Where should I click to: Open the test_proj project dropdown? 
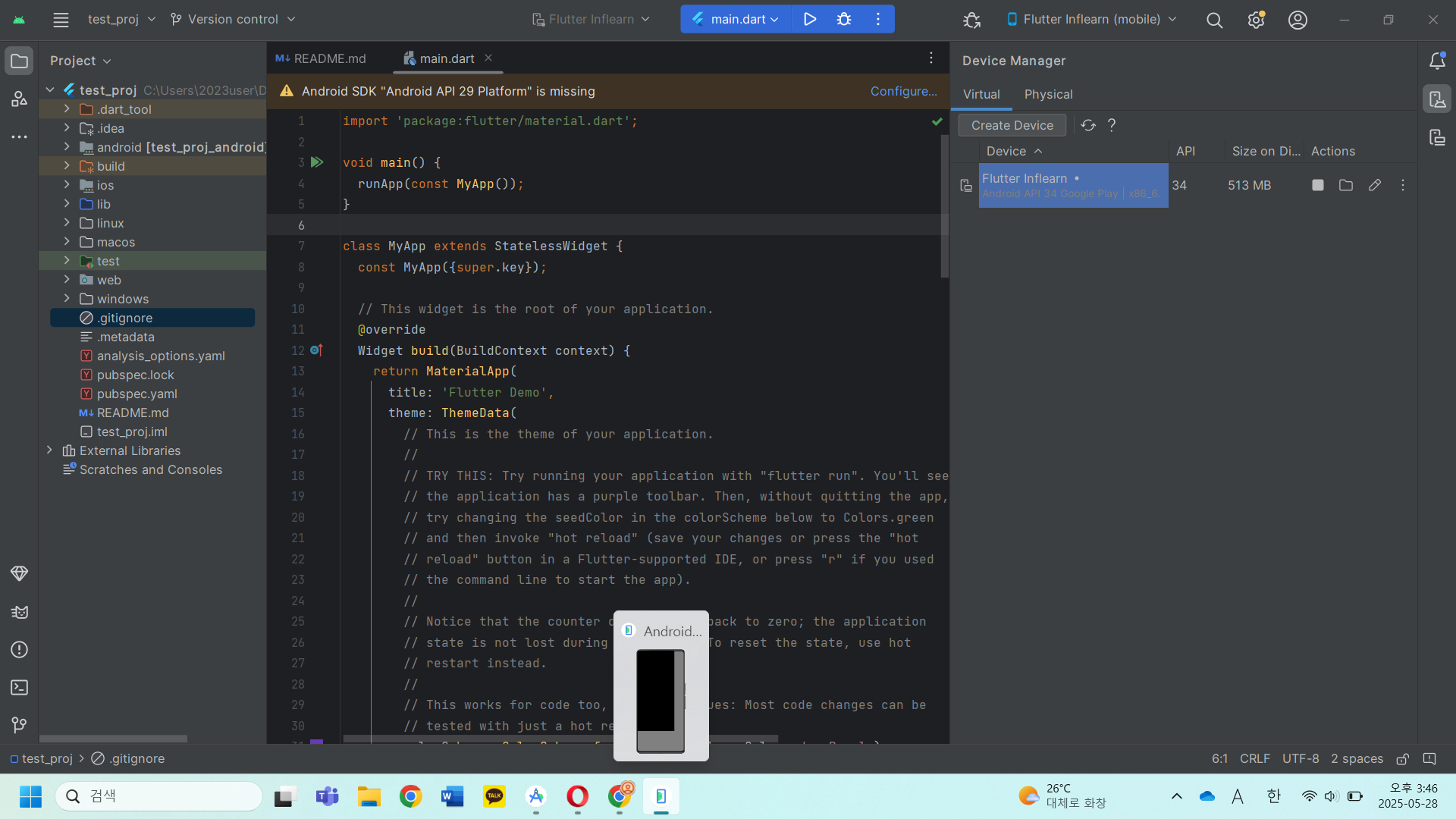point(121,19)
